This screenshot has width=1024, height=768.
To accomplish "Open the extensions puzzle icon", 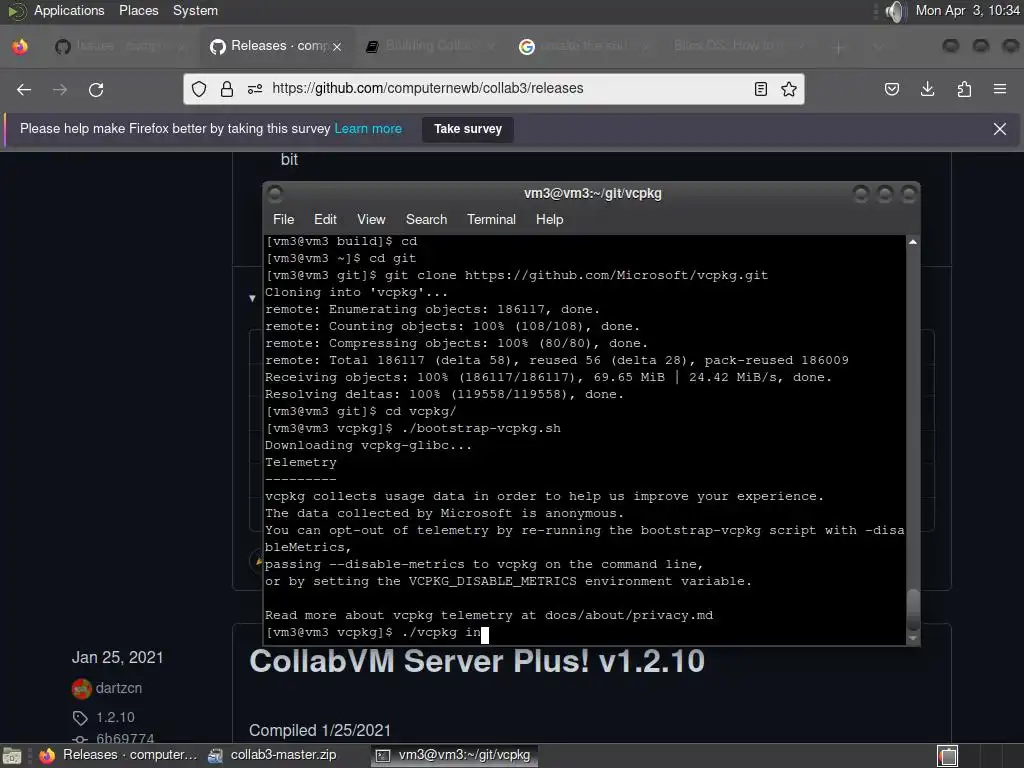I will (964, 89).
